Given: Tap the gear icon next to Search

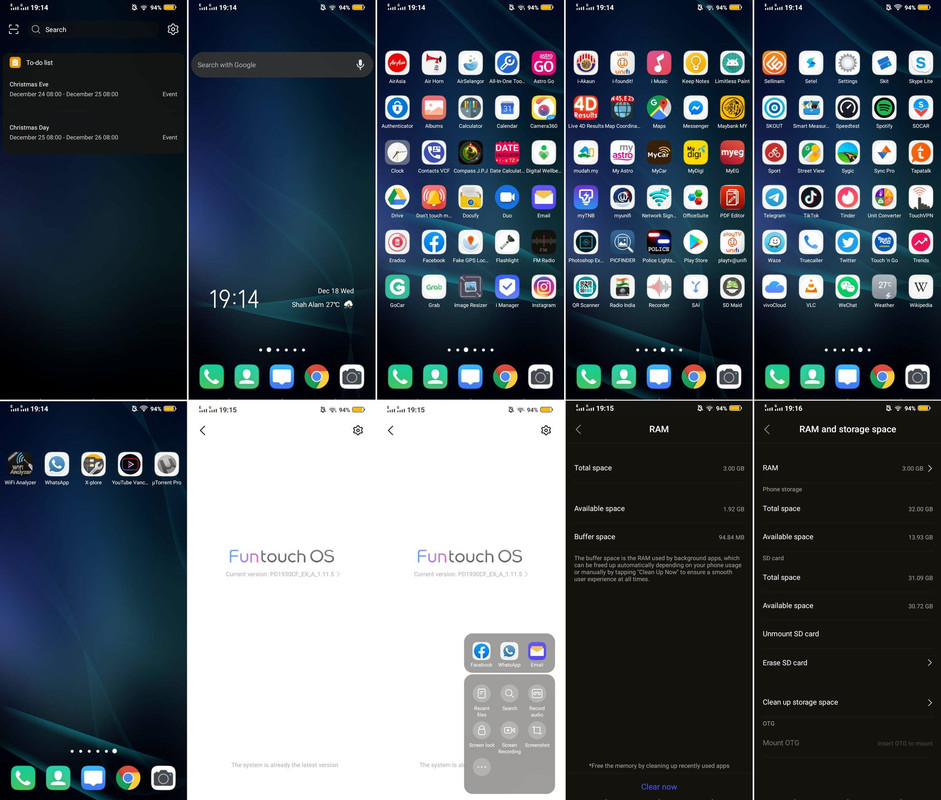Looking at the screenshot, I should point(173,29).
